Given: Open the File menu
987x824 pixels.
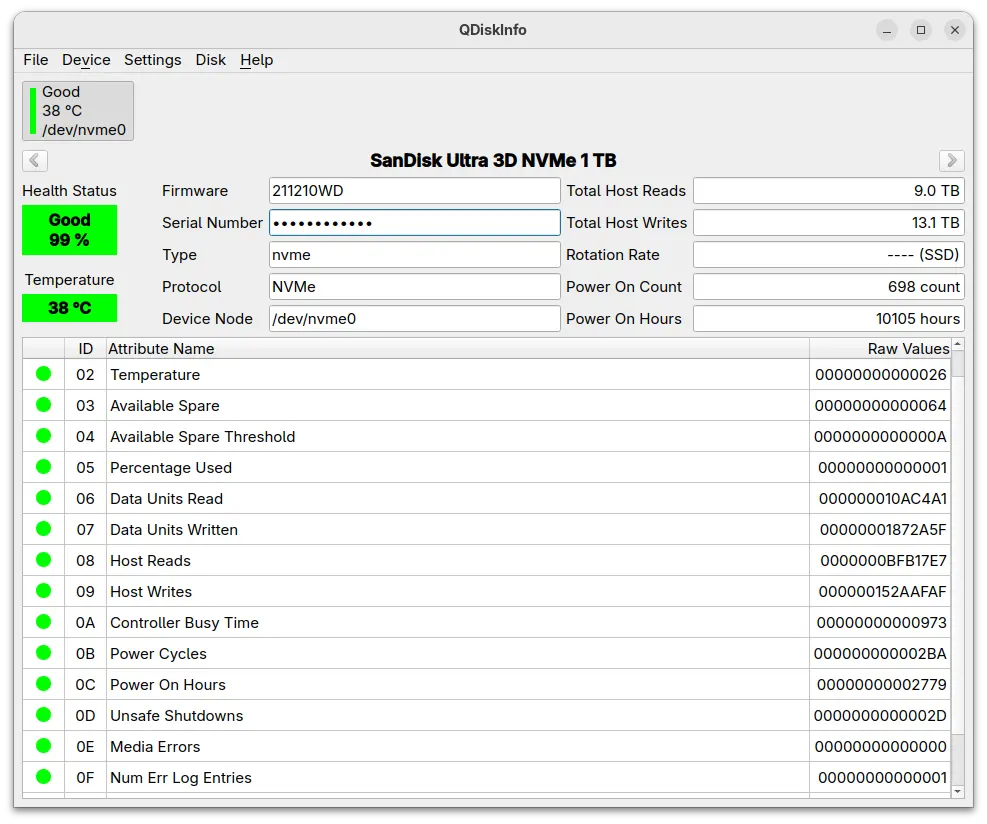Looking at the screenshot, I should coord(35,60).
